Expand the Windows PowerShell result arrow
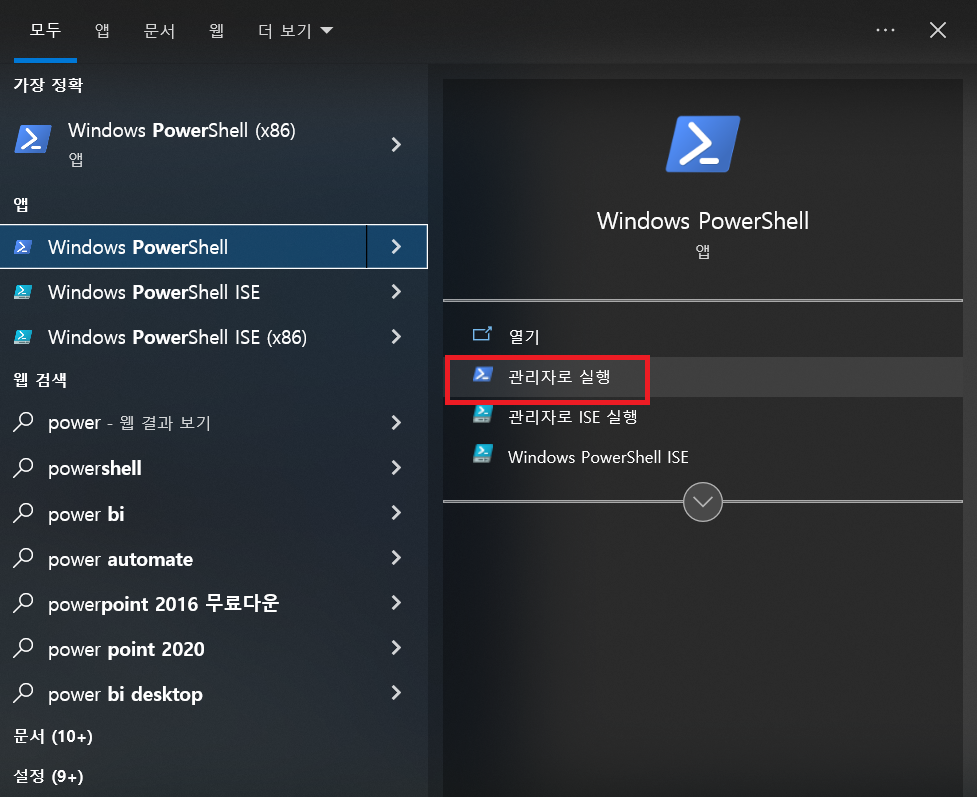The image size is (977, 797). [x=398, y=246]
